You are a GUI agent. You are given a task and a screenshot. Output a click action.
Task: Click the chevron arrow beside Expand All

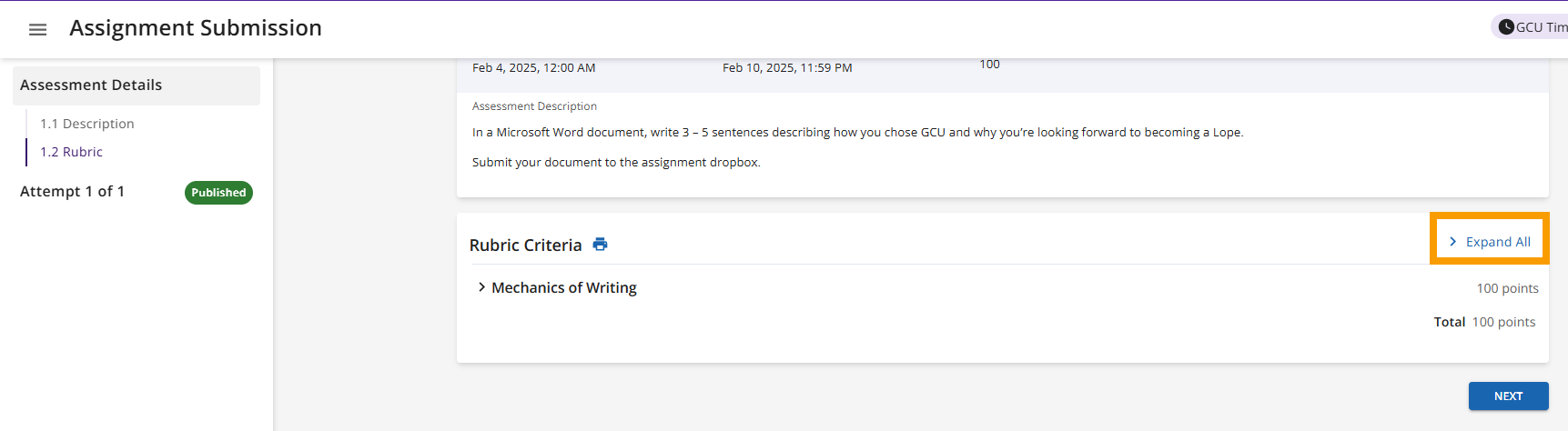[1452, 242]
